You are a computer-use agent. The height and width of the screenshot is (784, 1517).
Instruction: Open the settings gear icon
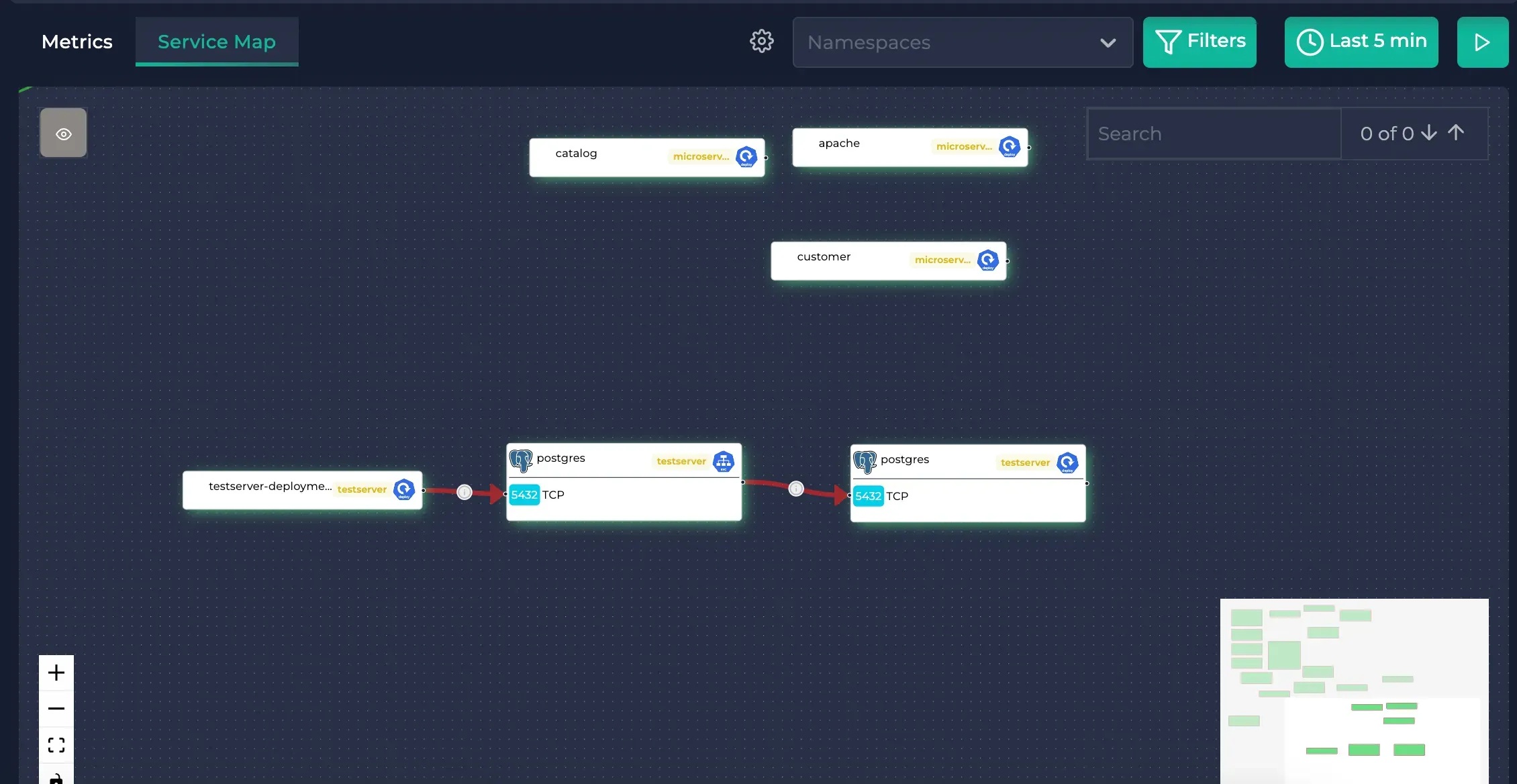(762, 41)
